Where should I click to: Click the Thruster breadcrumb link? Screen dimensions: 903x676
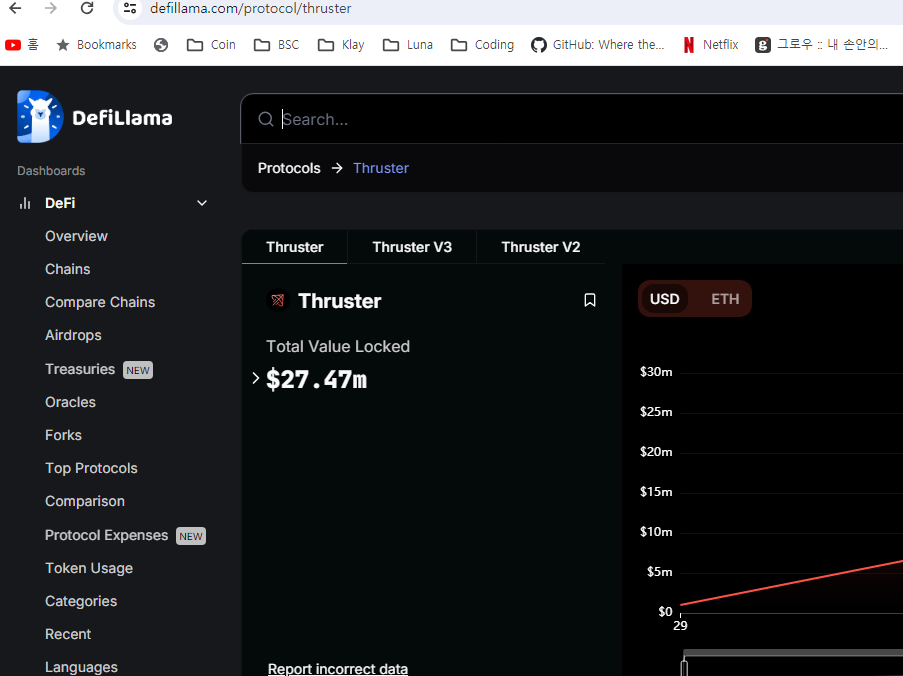(x=381, y=168)
